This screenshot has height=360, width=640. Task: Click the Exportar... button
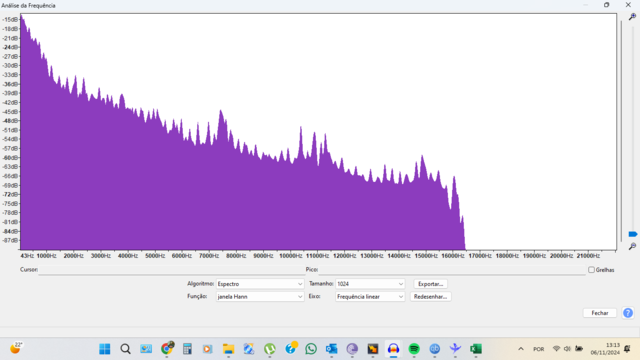tap(430, 284)
